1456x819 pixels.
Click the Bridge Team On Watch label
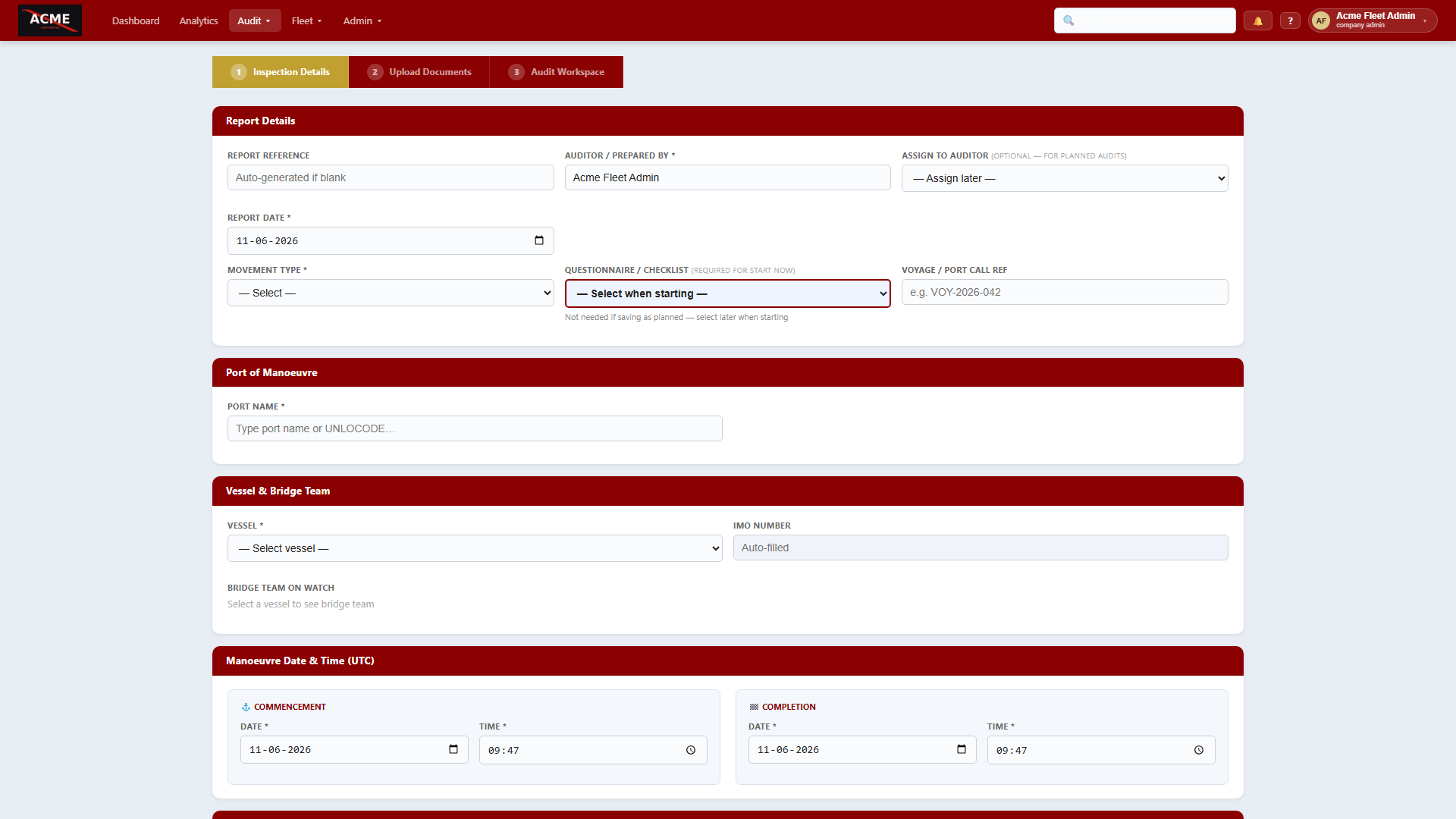click(281, 588)
